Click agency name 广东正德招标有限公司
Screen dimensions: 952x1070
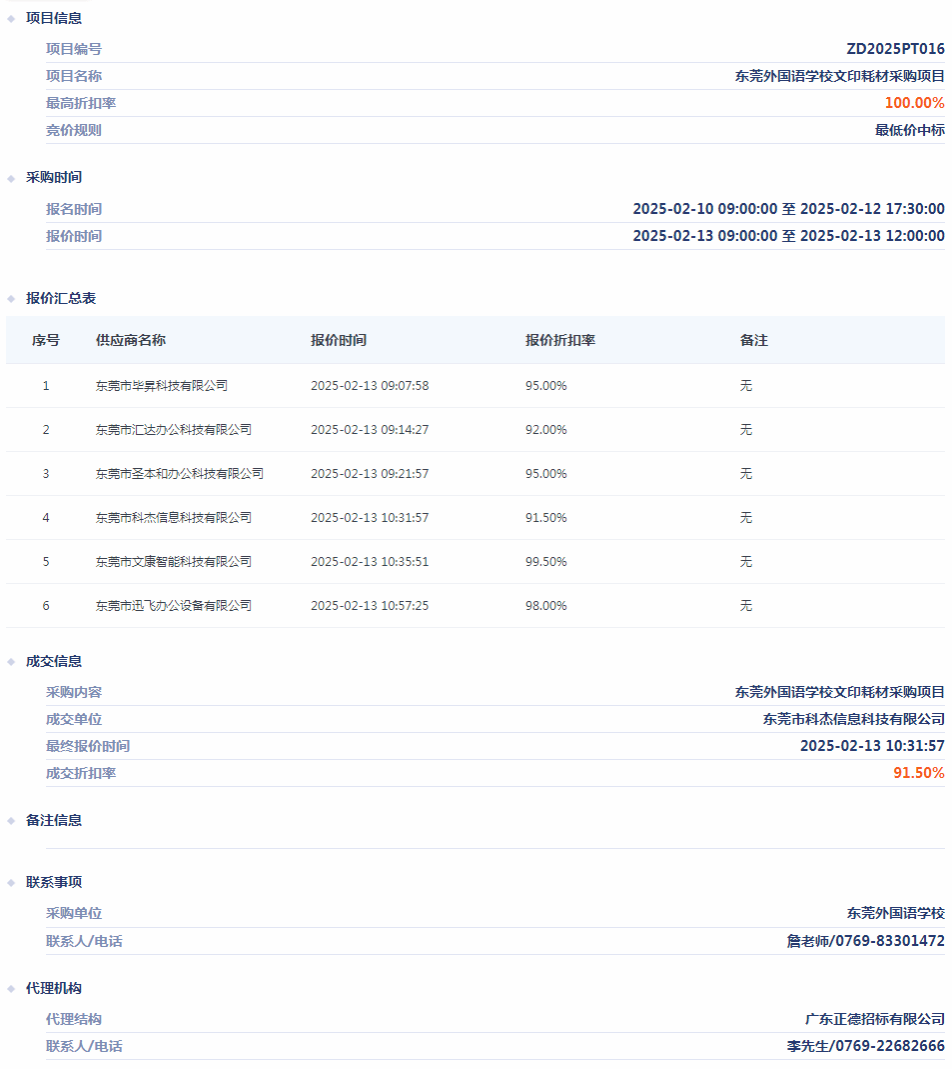click(875, 1019)
